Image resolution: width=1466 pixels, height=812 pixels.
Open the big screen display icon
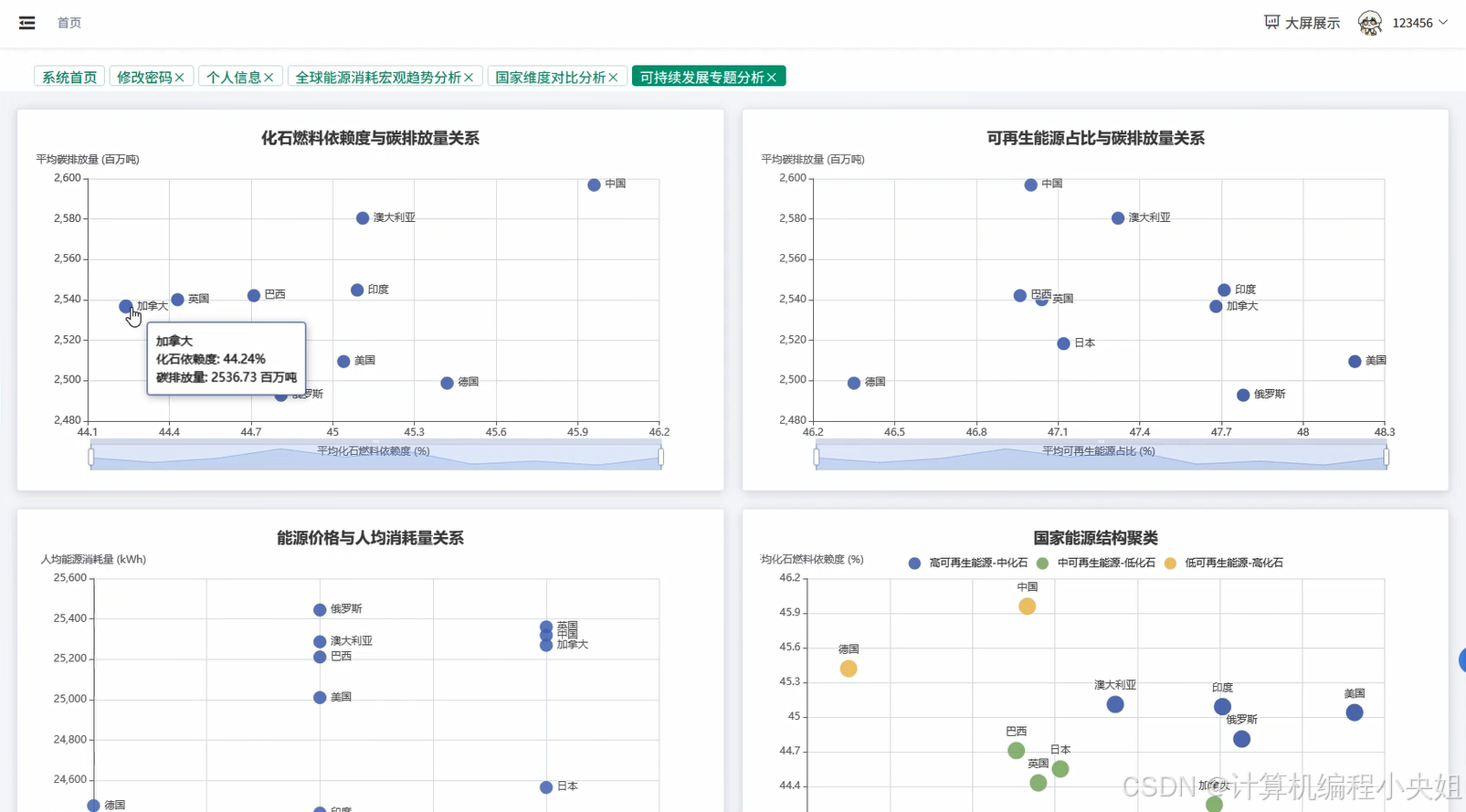(x=1271, y=22)
